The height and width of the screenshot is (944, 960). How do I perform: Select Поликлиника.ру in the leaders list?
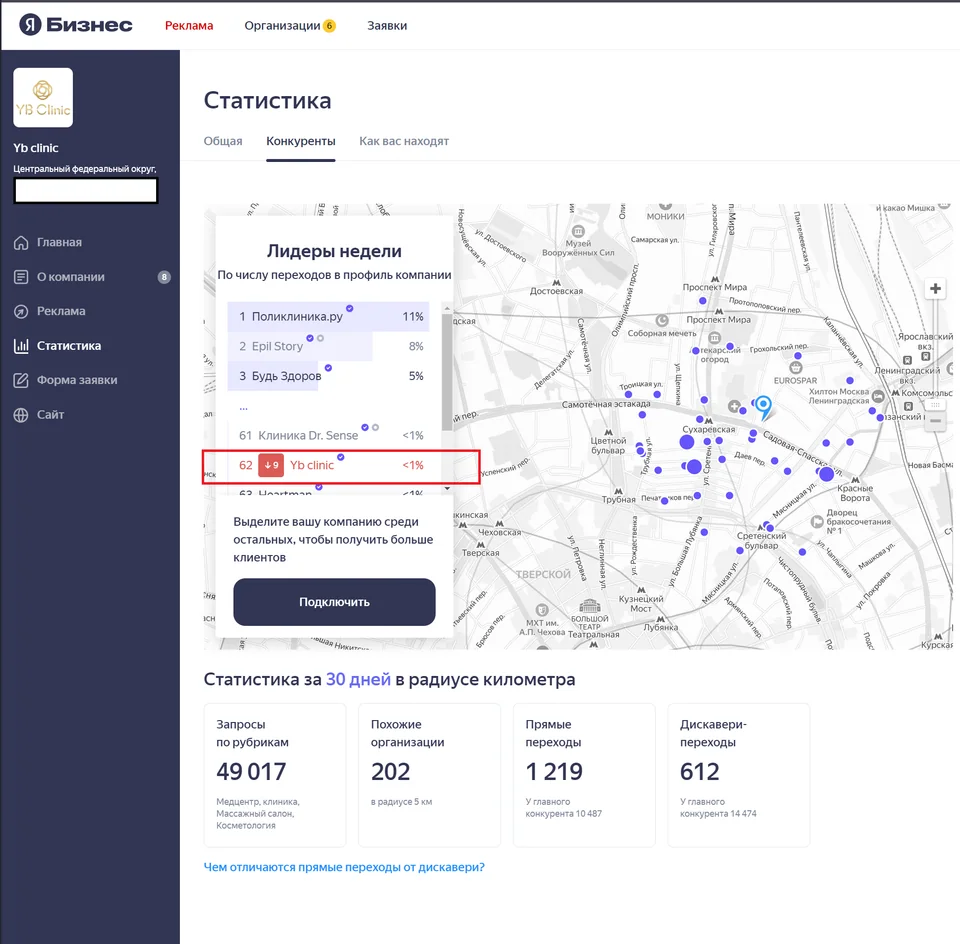click(x=328, y=317)
